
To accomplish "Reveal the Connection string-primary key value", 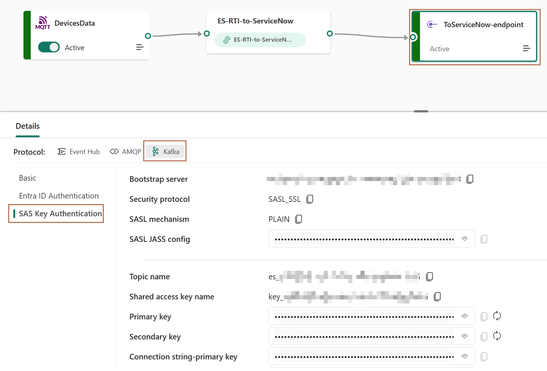I will pyautogui.click(x=464, y=356).
